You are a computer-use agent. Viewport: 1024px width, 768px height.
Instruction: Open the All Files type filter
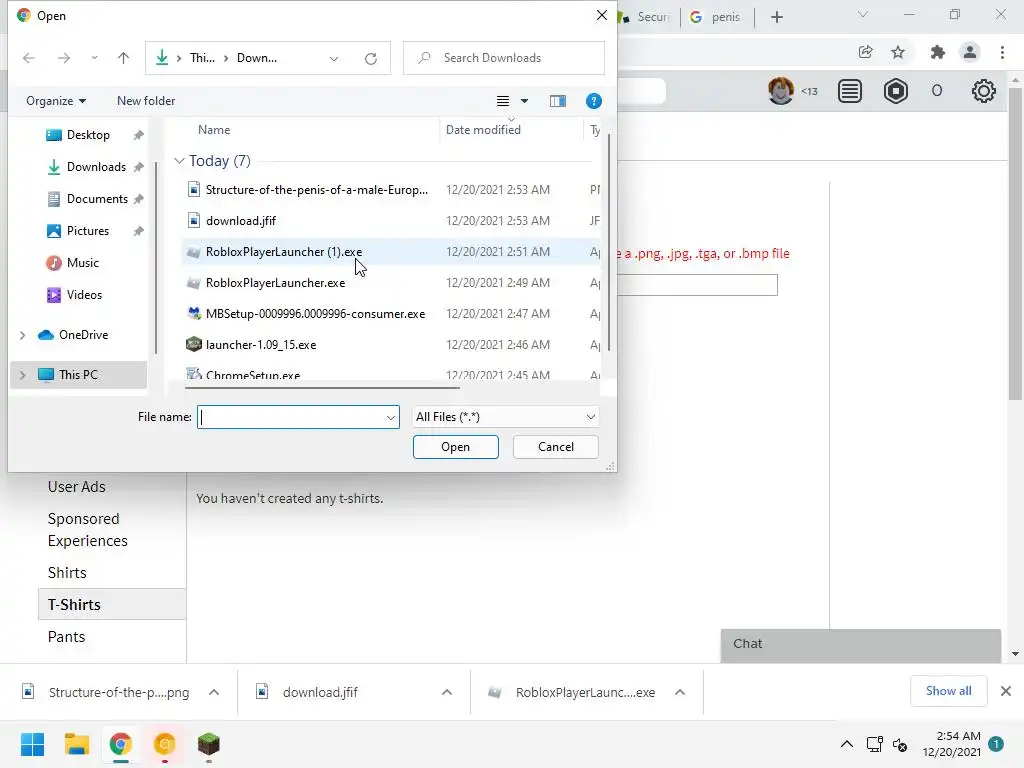pos(505,417)
